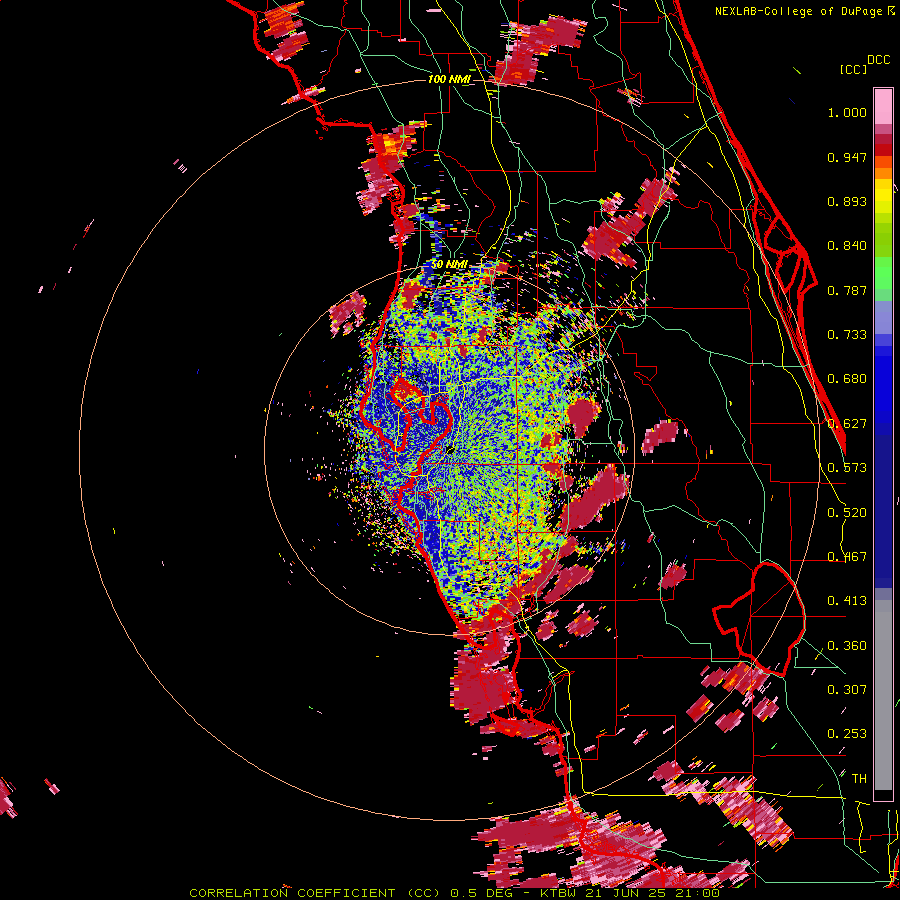Click the 0.733 scale value

[847, 335]
